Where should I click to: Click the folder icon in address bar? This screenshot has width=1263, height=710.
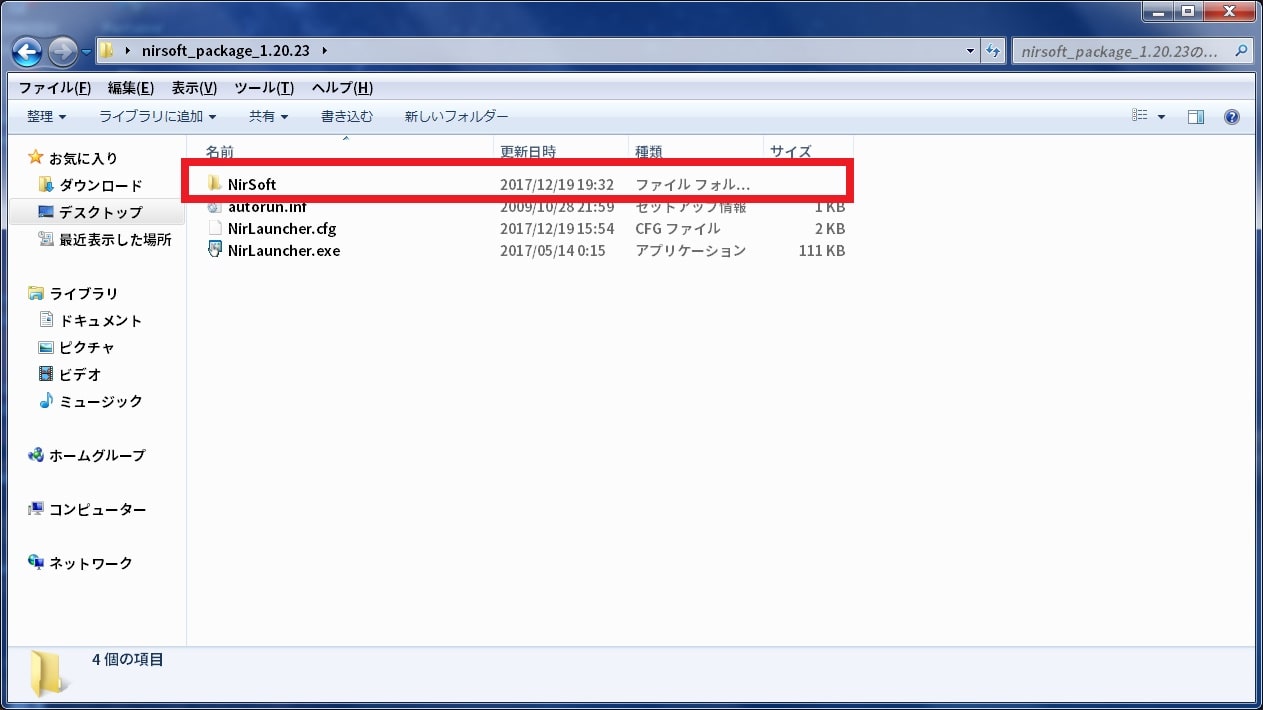click(107, 51)
